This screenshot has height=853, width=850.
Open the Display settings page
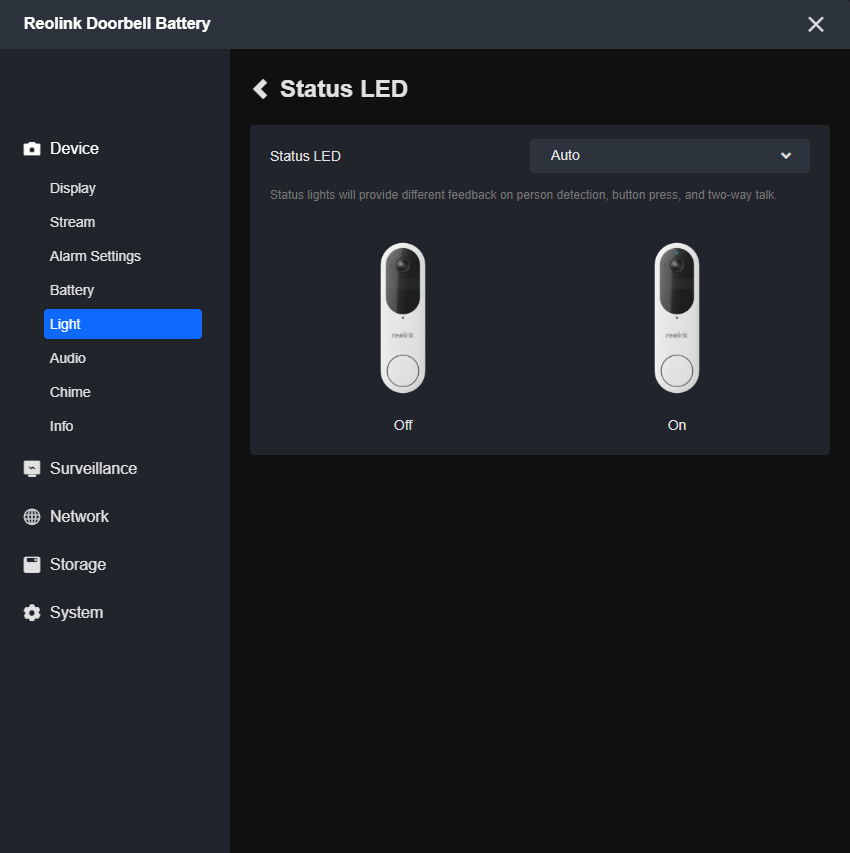coord(72,188)
